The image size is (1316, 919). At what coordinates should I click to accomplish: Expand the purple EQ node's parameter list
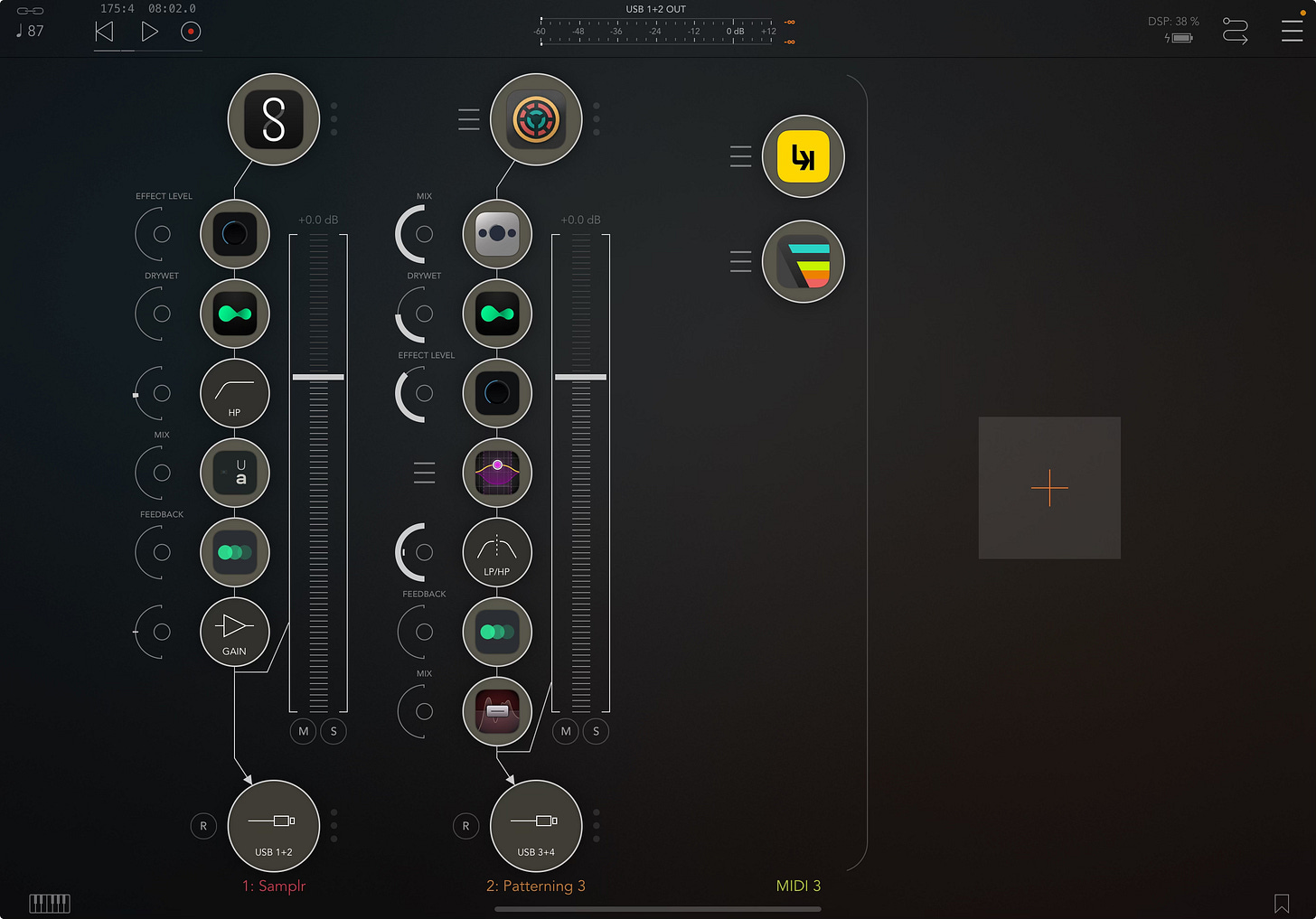coord(424,473)
